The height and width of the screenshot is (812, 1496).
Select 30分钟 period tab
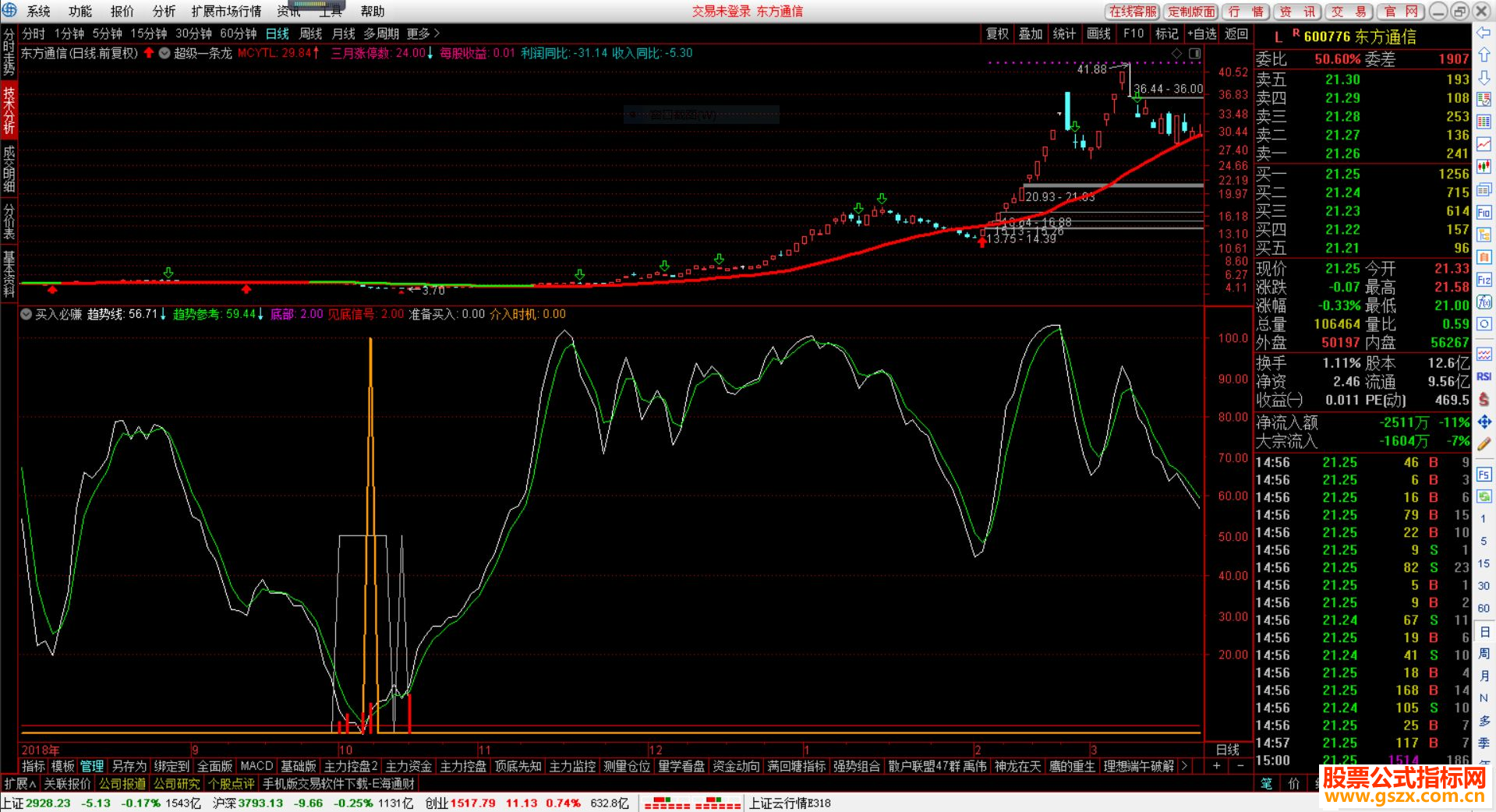coord(193,34)
